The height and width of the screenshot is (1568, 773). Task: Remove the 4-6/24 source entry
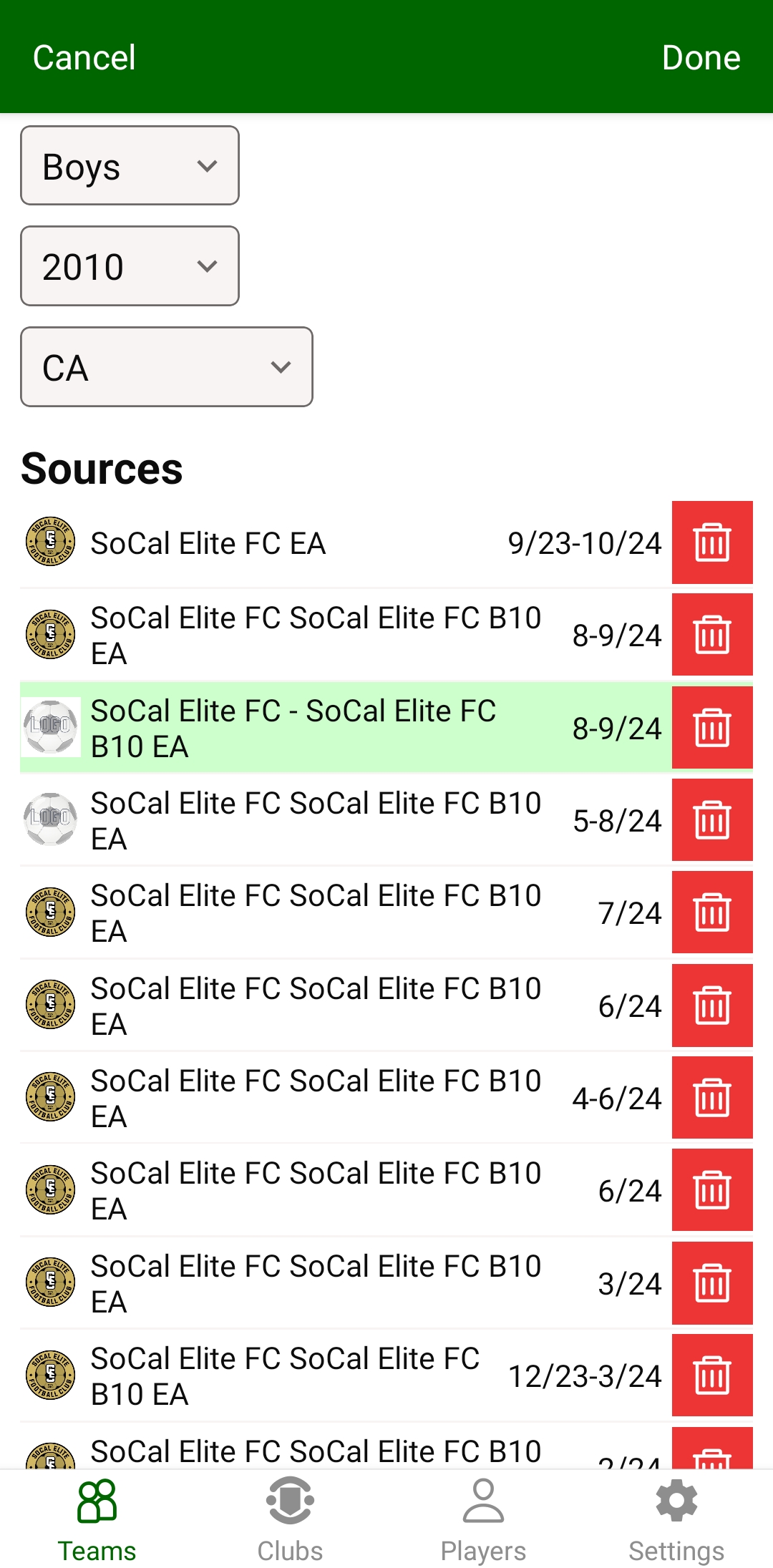pyautogui.click(x=711, y=1098)
